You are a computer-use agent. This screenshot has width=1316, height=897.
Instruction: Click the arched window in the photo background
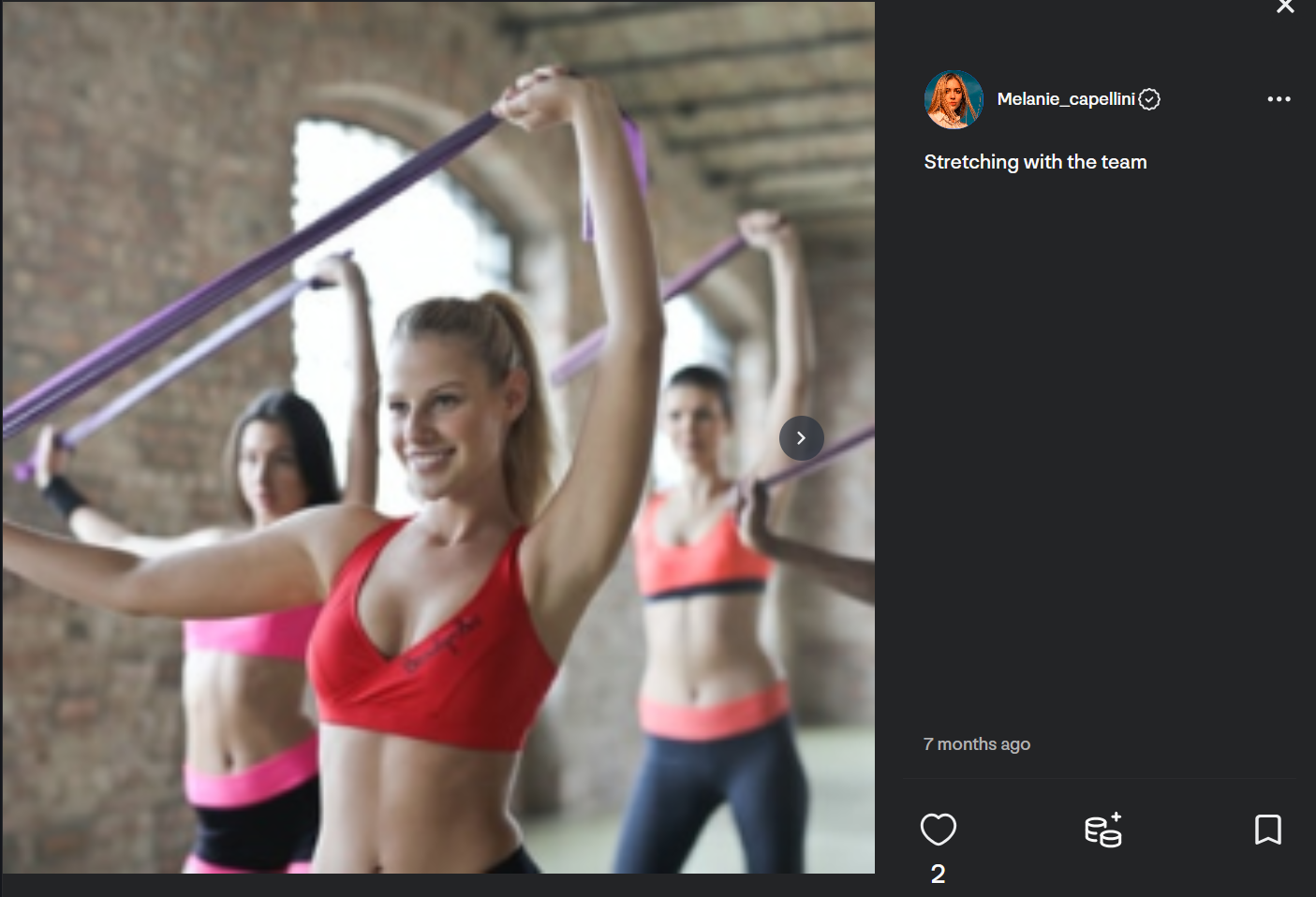[x=403, y=281]
